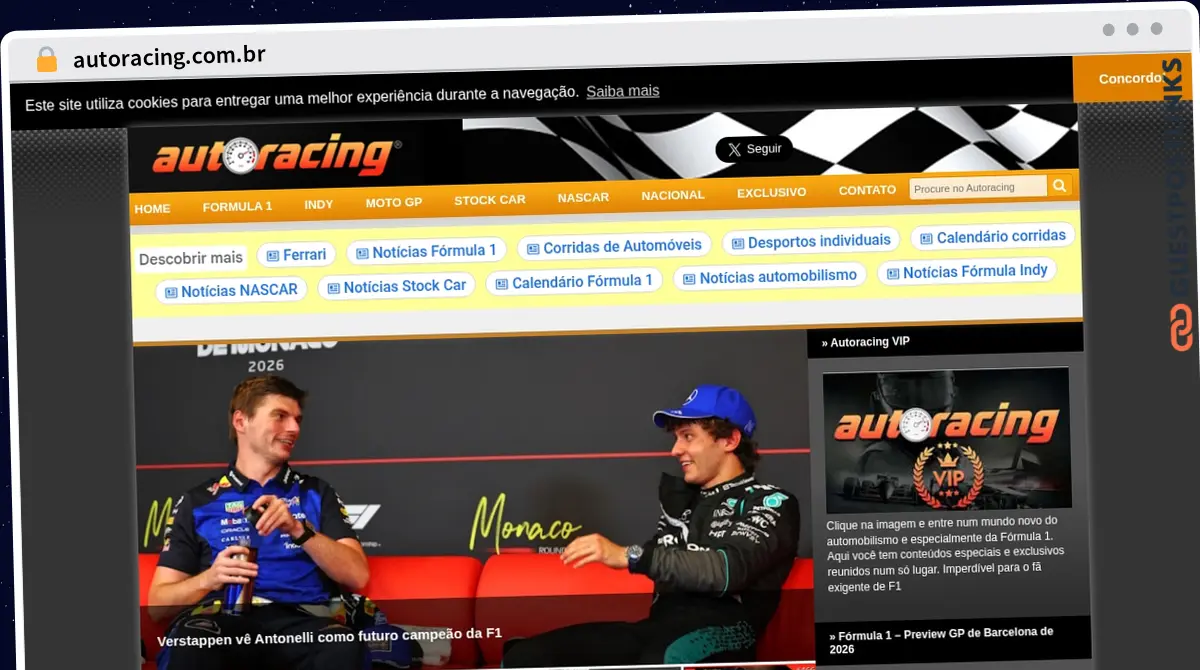Click the icon beside Notícias Fórmula Indy
Screen dimensions: 1200x670
coord(893,273)
